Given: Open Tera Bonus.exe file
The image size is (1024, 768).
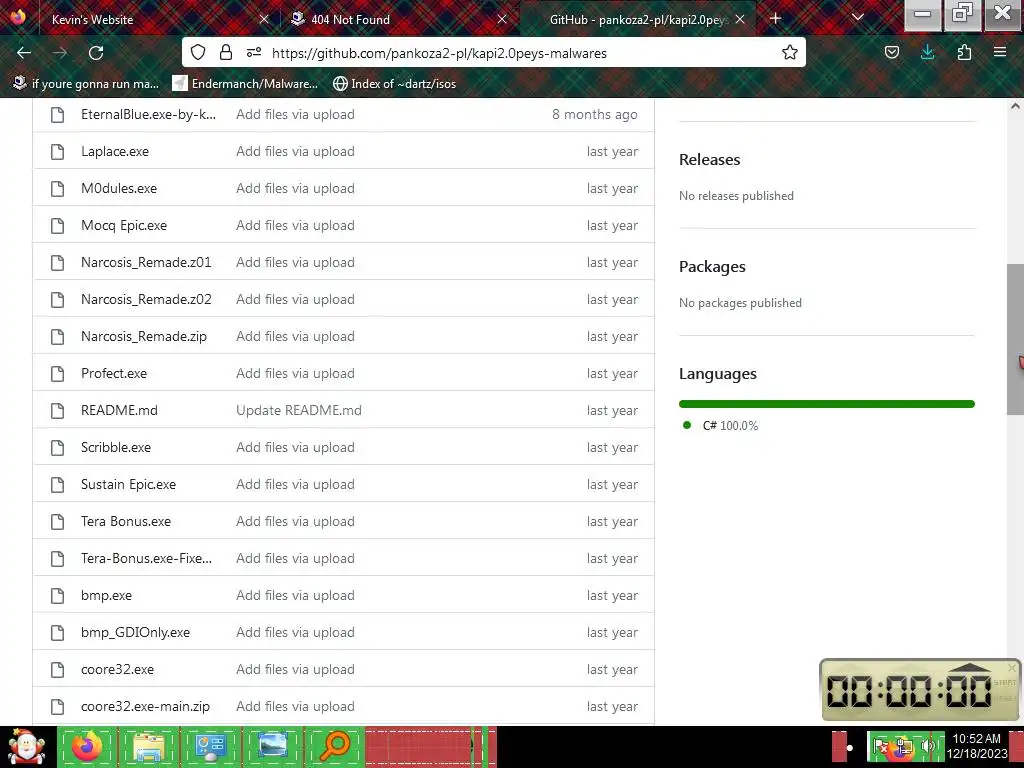Looking at the screenshot, I should 126,521.
